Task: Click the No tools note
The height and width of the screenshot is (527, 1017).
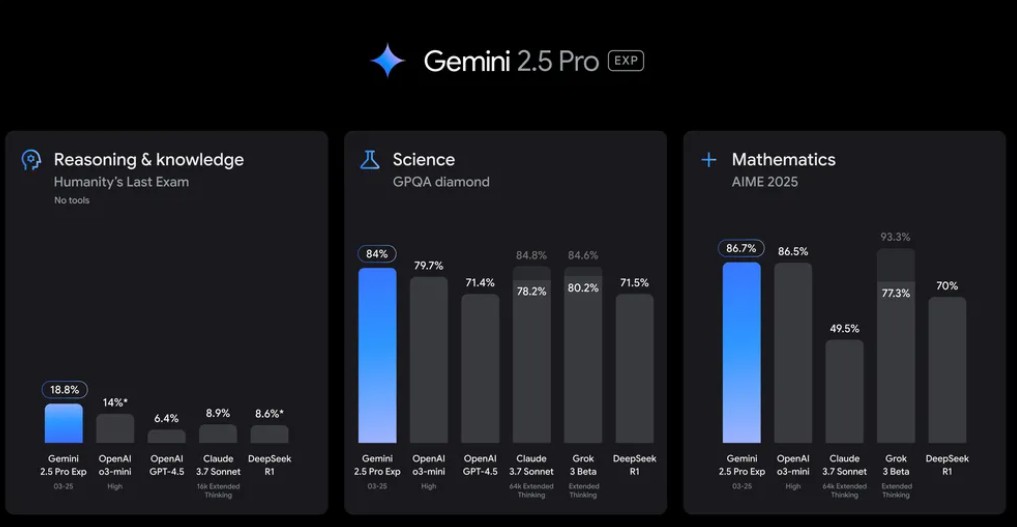Action: pos(70,201)
